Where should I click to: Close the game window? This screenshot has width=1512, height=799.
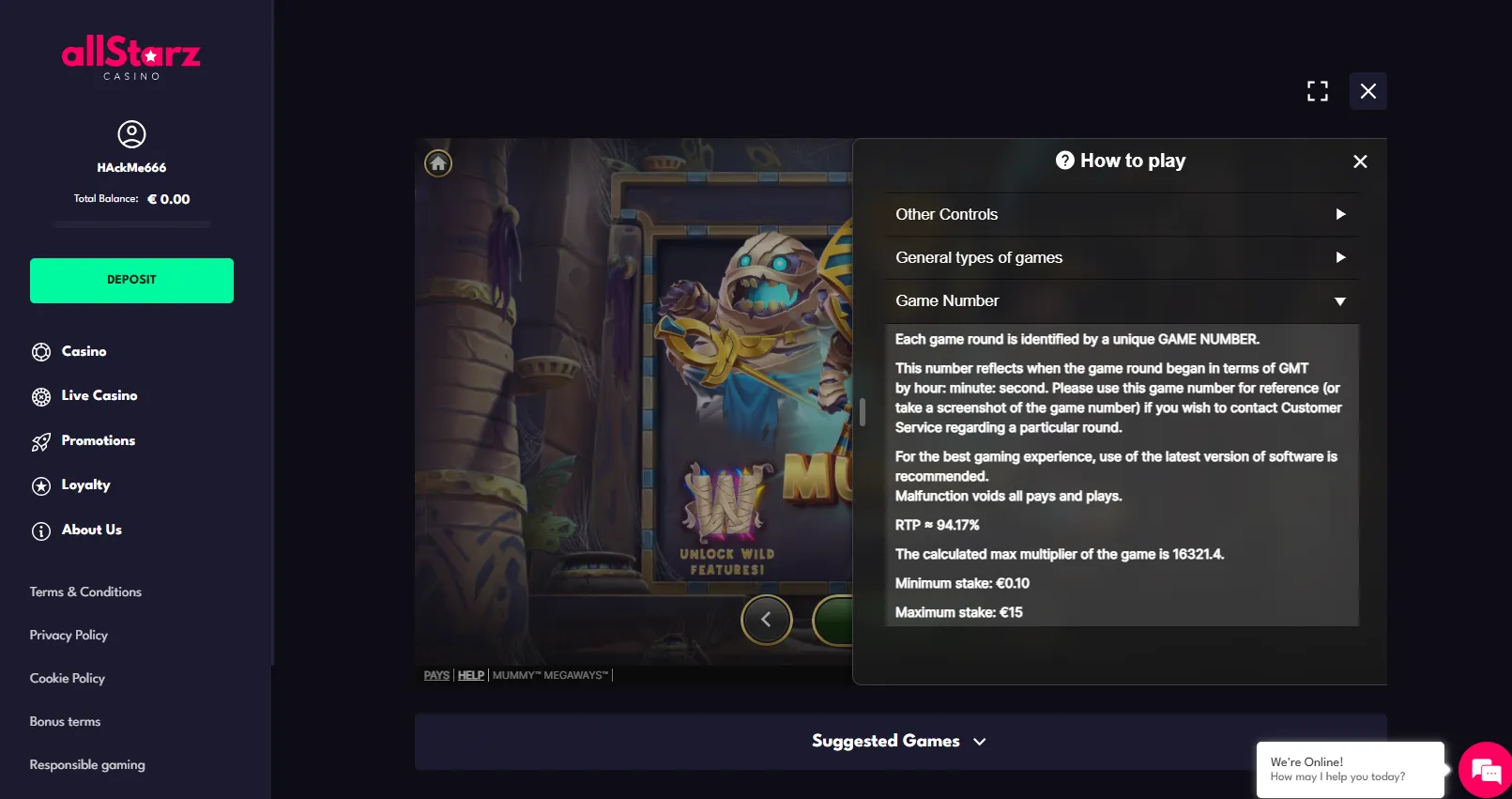tap(1368, 91)
